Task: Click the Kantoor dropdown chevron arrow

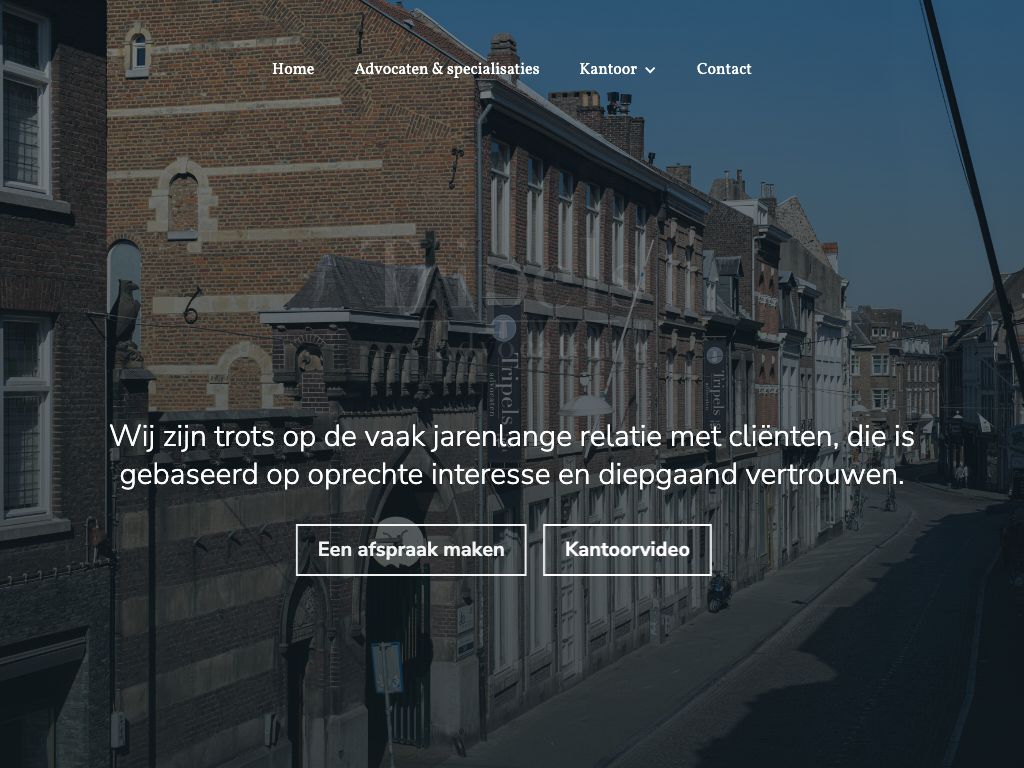Action: [x=650, y=70]
